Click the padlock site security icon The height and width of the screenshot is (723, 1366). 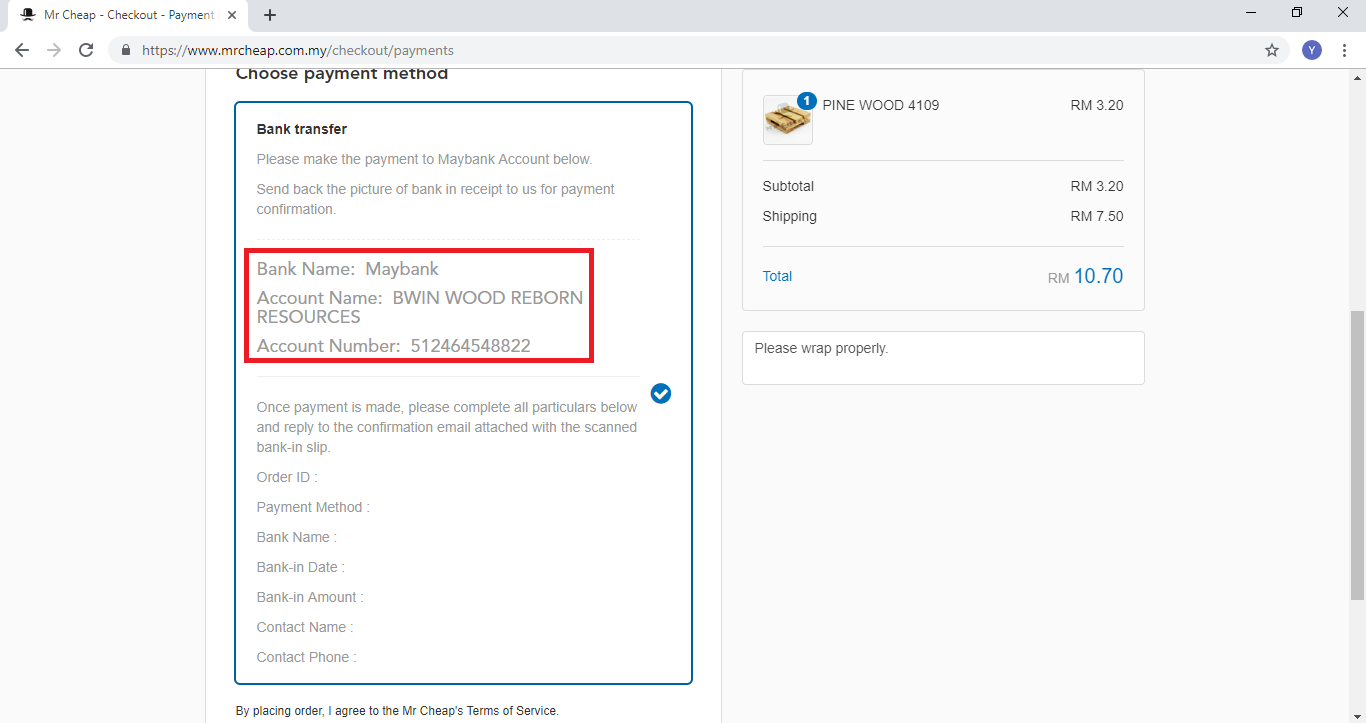pos(126,50)
